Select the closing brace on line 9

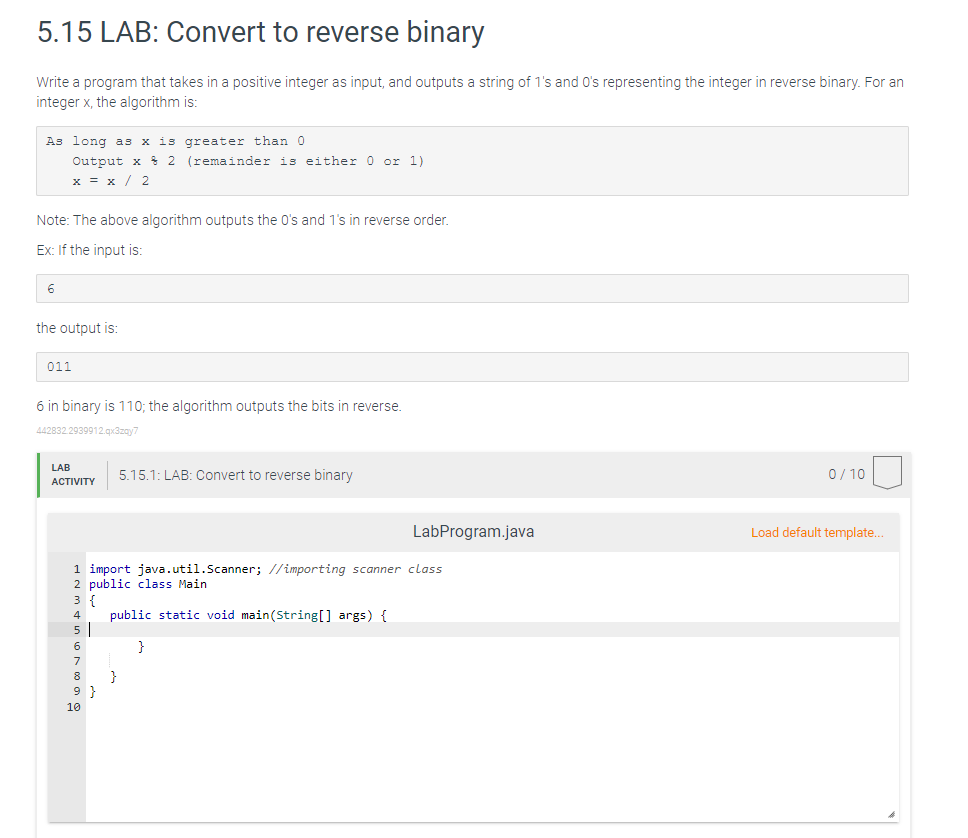[x=91, y=691]
